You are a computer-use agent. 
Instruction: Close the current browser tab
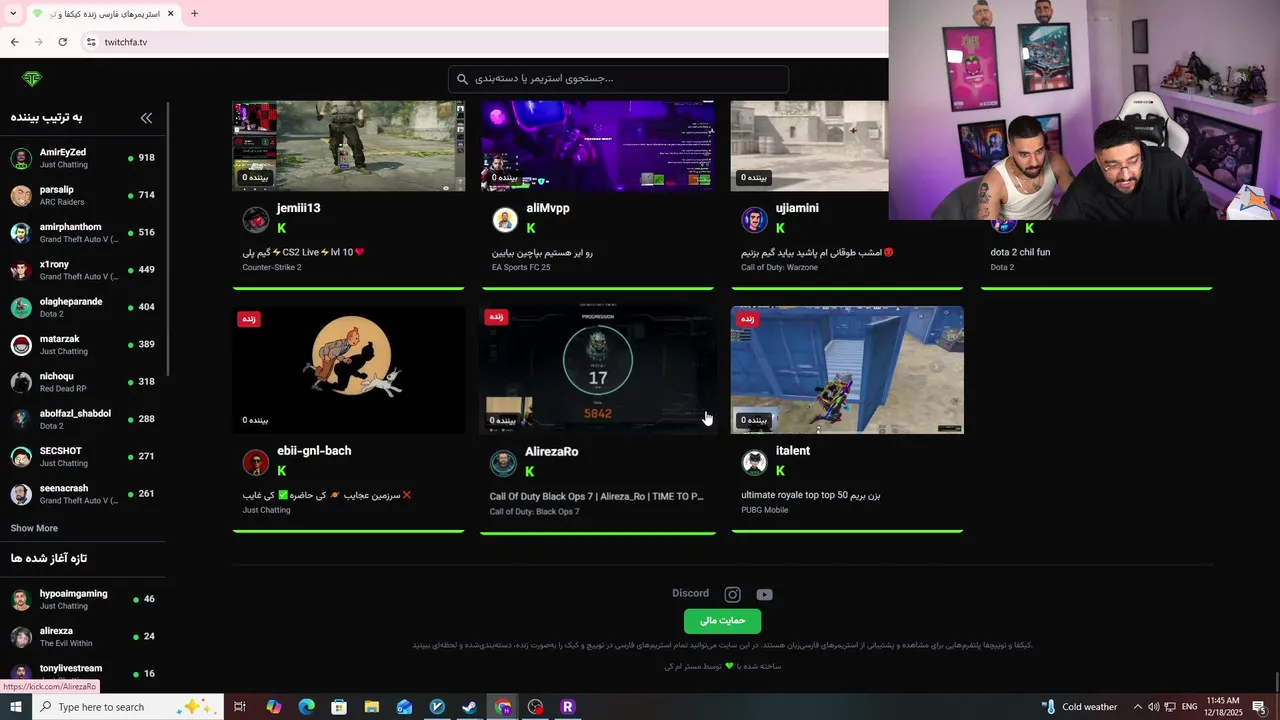[170, 14]
